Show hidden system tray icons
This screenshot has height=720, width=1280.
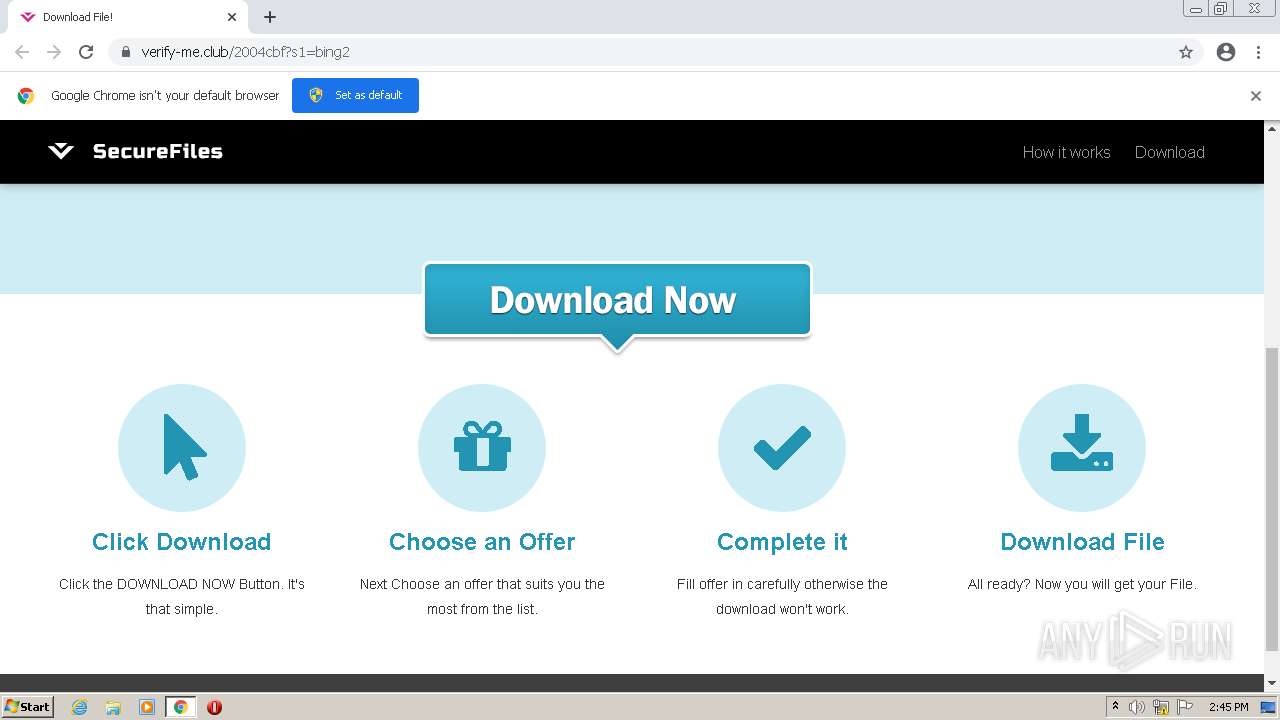click(1115, 707)
